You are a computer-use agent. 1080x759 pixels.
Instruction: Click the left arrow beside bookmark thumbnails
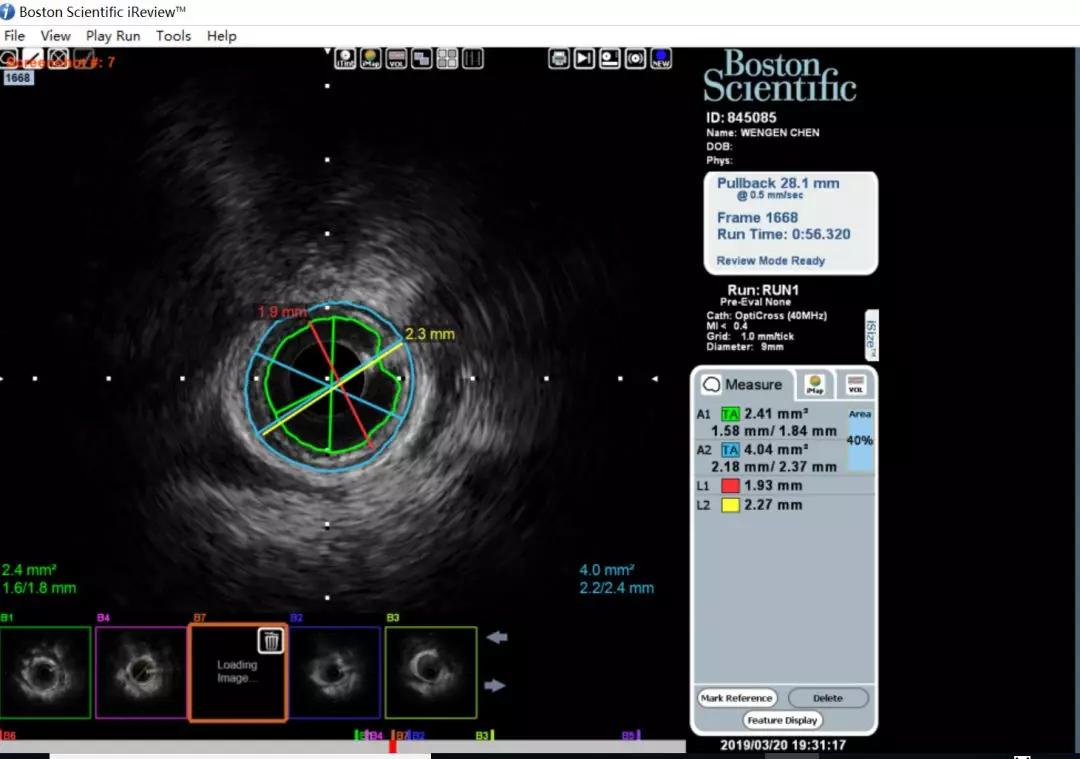coord(496,638)
